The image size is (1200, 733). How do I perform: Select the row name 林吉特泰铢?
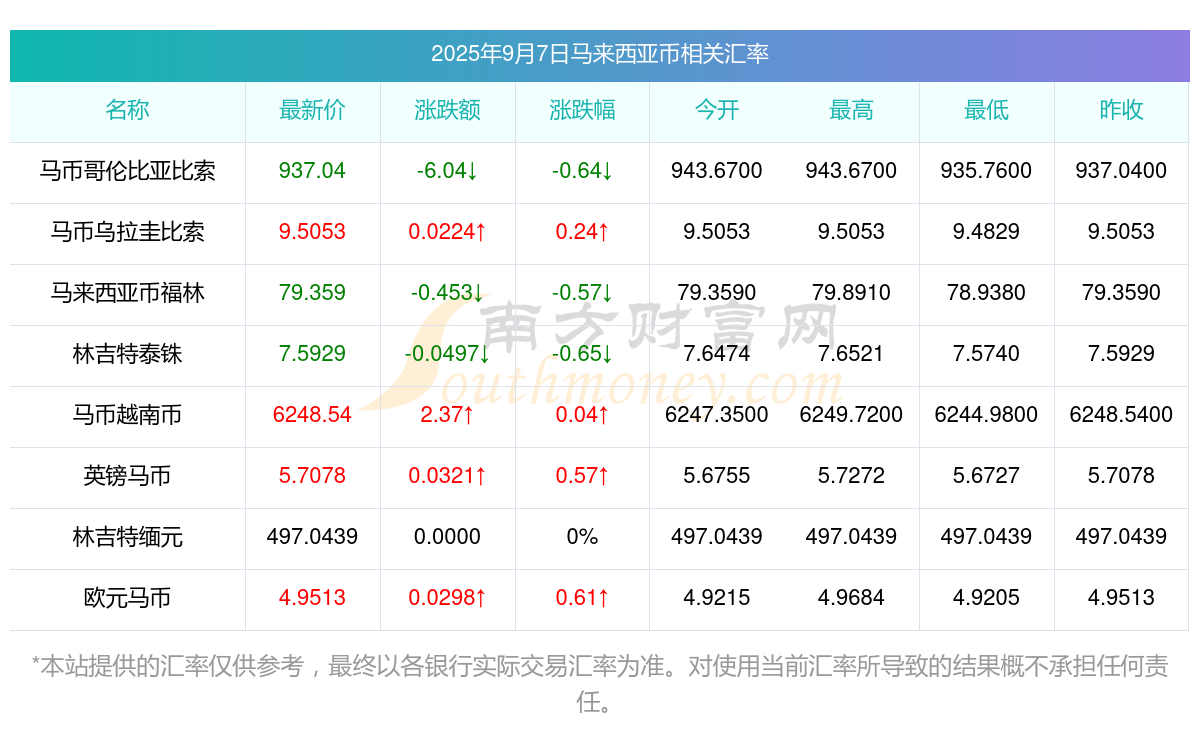(x=127, y=354)
